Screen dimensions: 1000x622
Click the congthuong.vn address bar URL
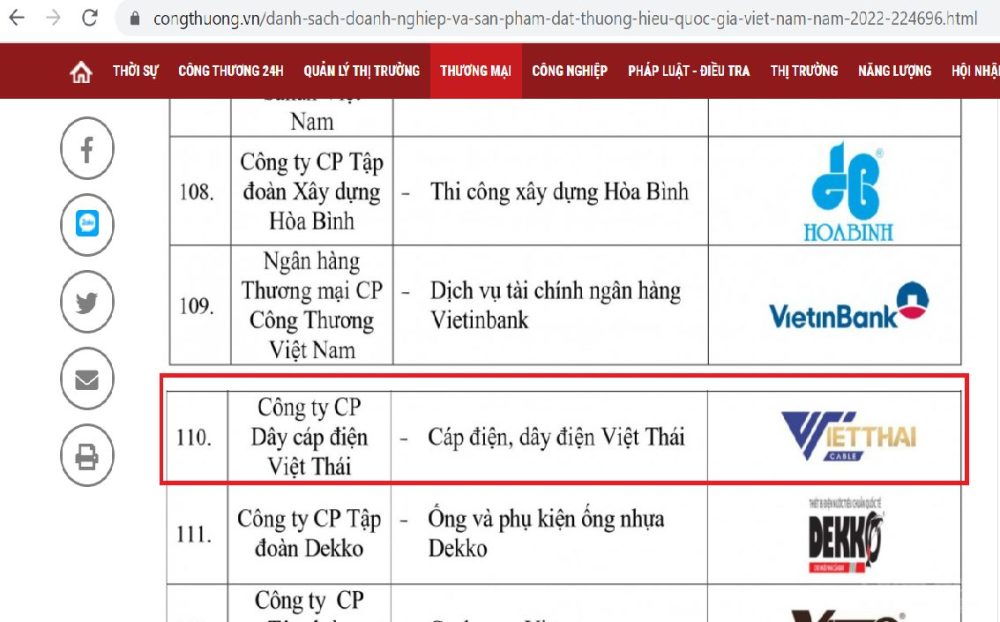coord(564,19)
